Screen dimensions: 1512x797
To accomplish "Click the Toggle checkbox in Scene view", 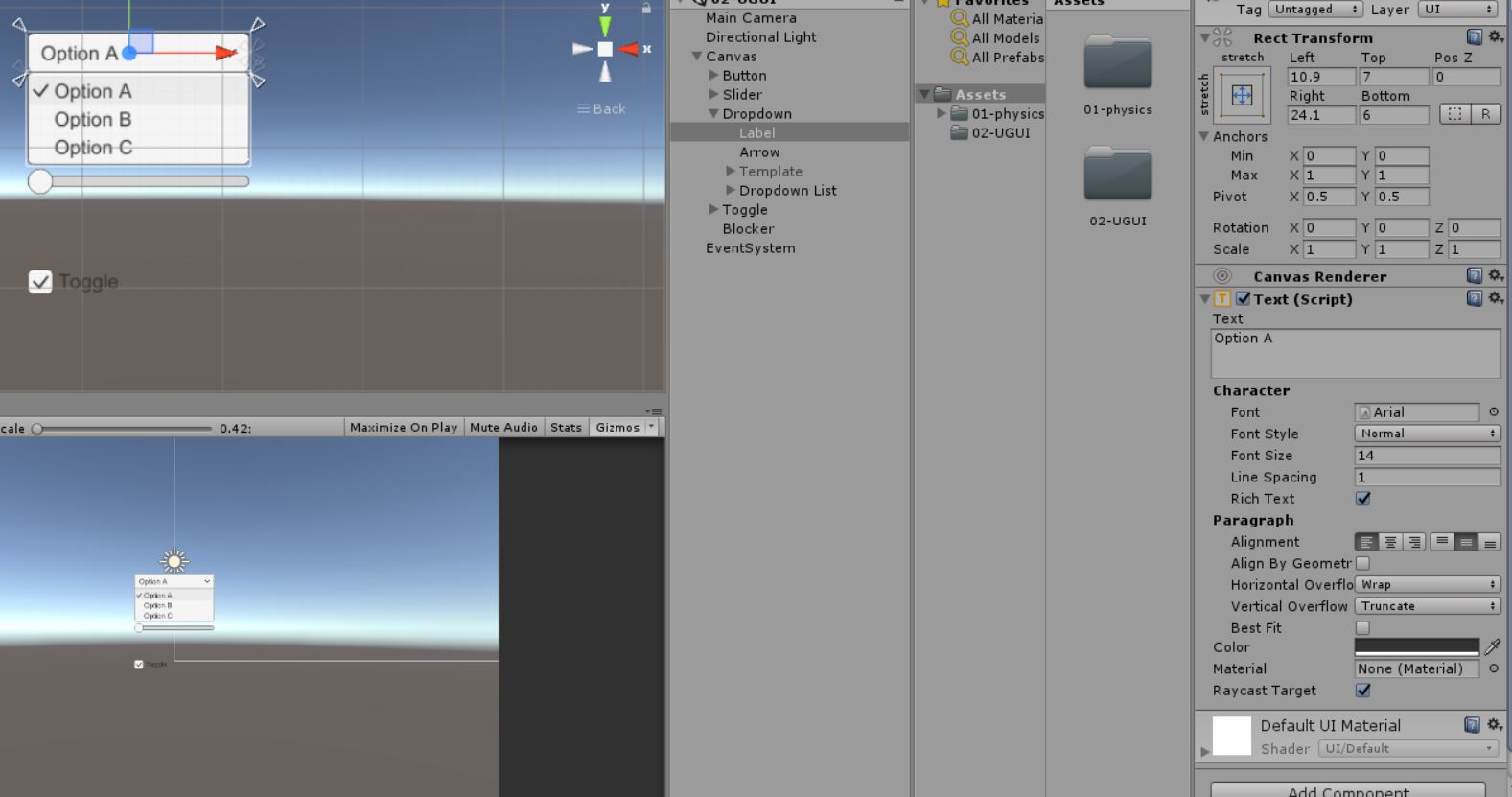I will click(x=40, y=281).
